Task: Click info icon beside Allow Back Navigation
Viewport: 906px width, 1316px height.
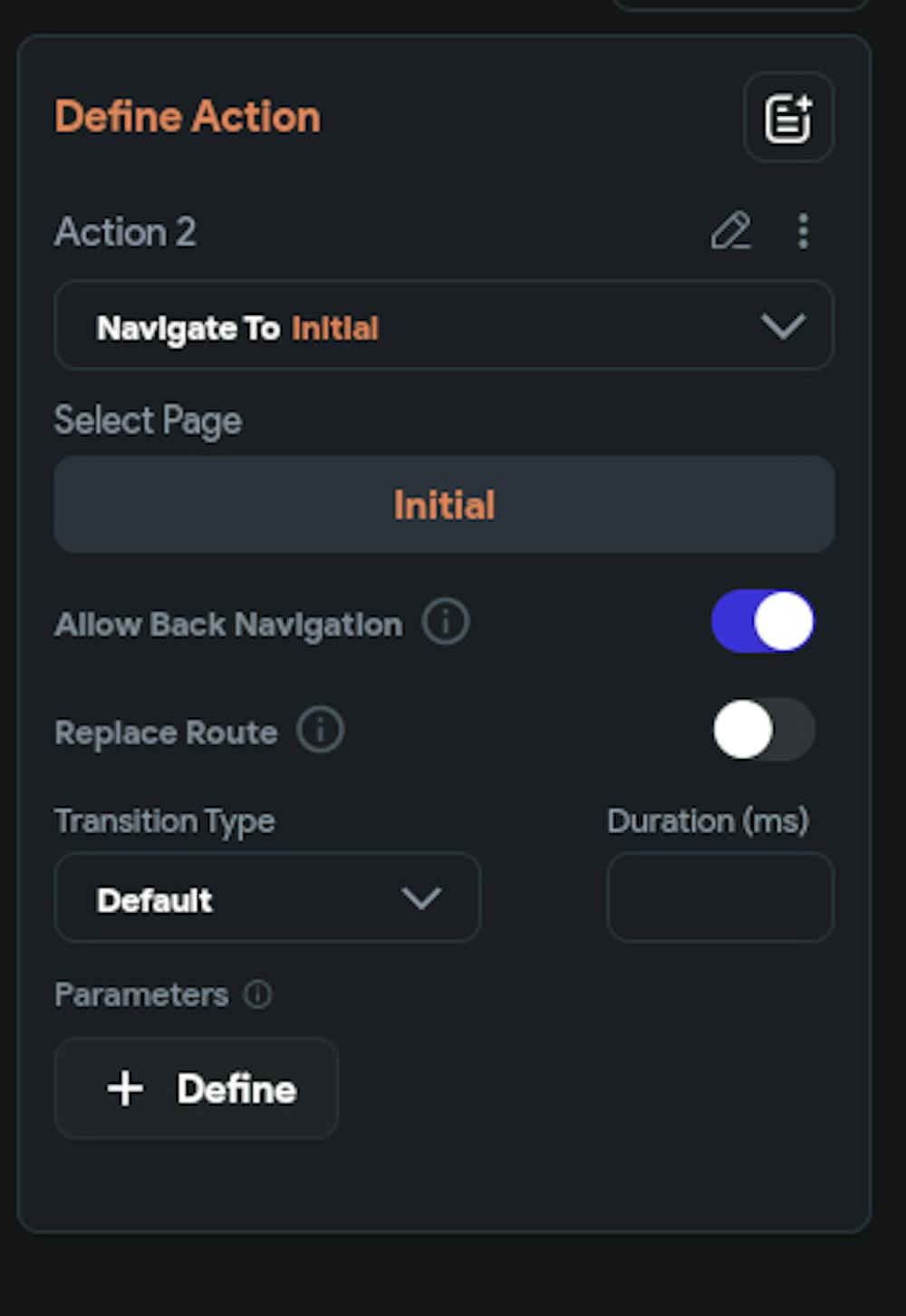Action: 445,622
